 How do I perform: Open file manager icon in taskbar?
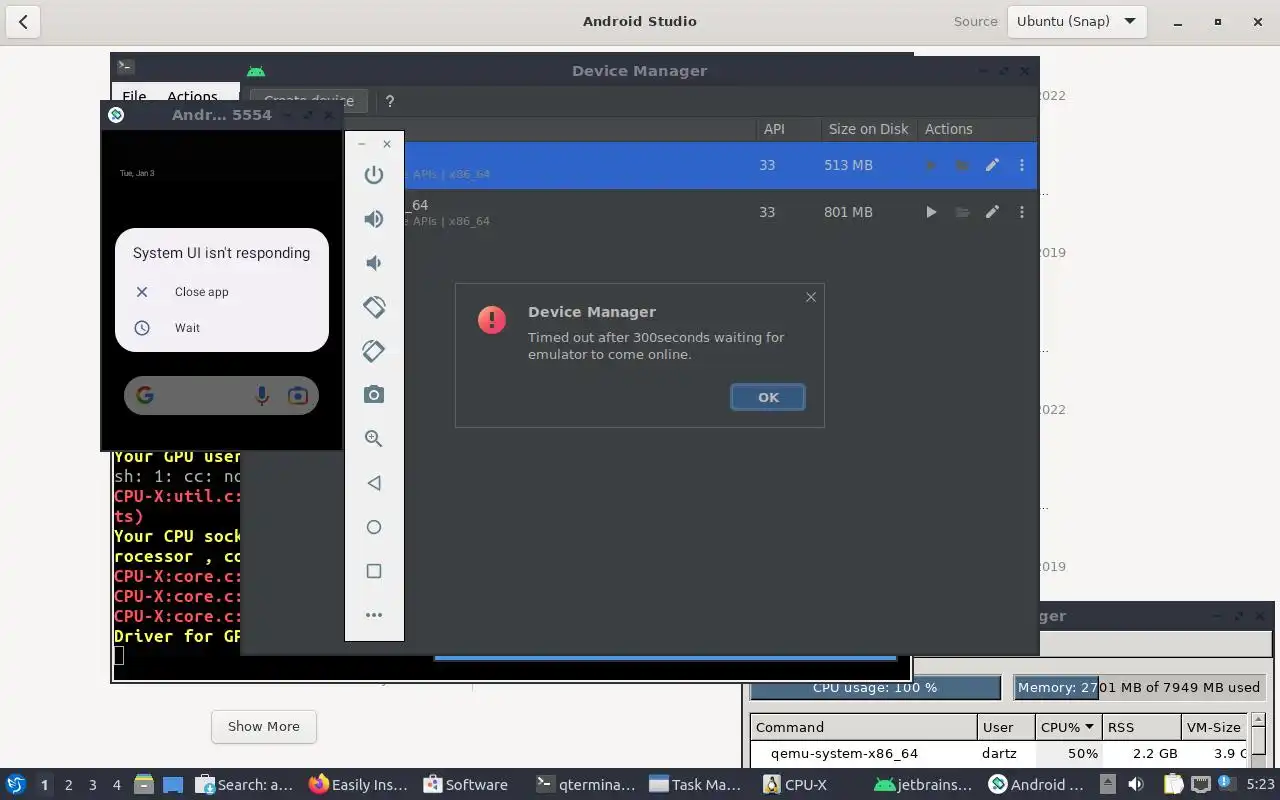[143, 784]
